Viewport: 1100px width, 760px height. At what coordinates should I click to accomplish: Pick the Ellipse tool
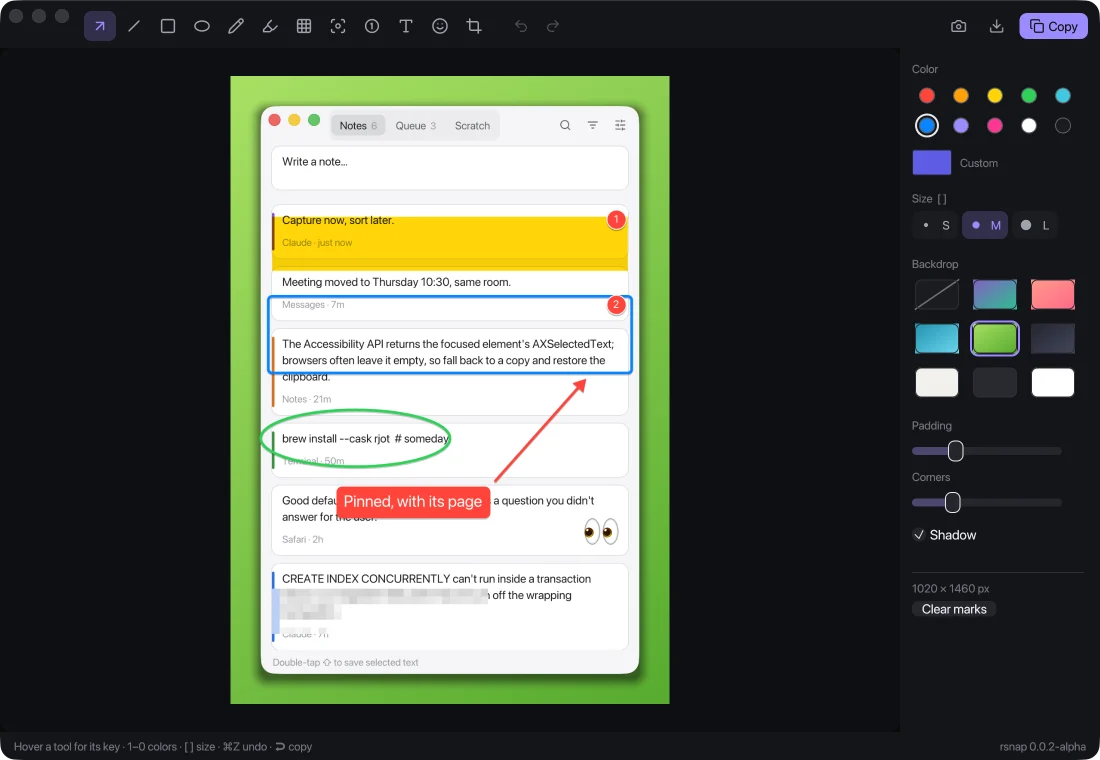(x=202, y=27)
